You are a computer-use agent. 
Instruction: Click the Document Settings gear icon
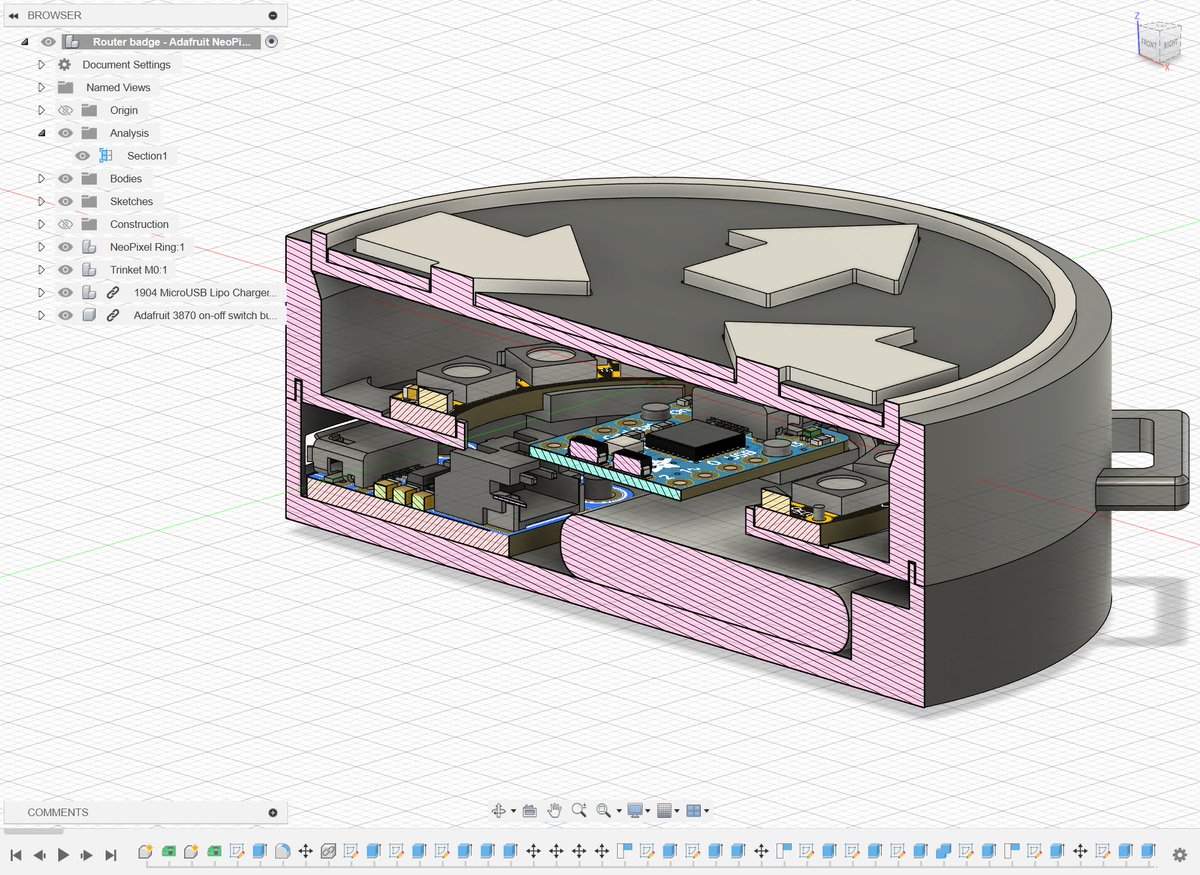(x=65, y=64)
